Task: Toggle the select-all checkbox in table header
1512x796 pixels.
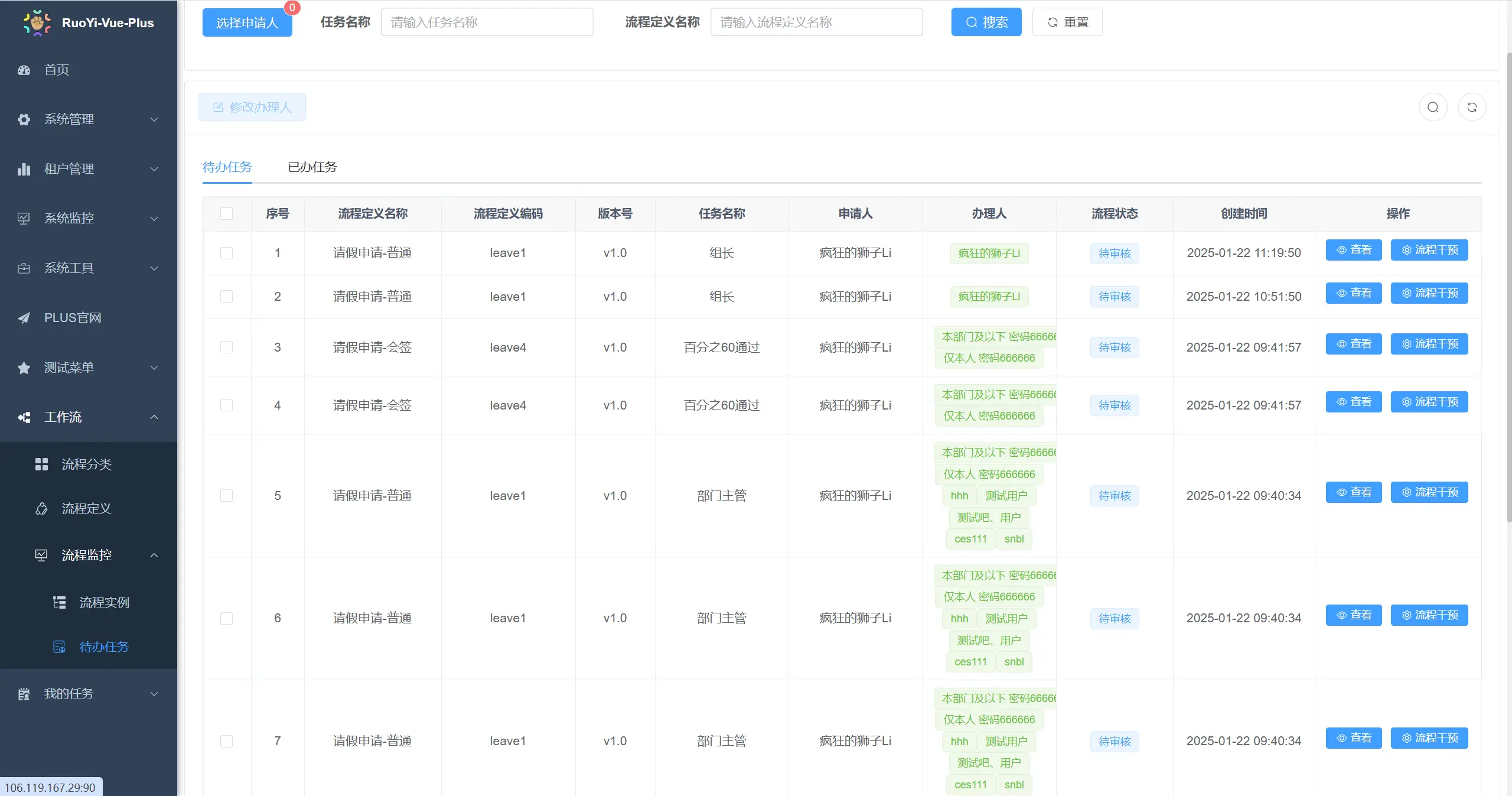Action: 227,214
